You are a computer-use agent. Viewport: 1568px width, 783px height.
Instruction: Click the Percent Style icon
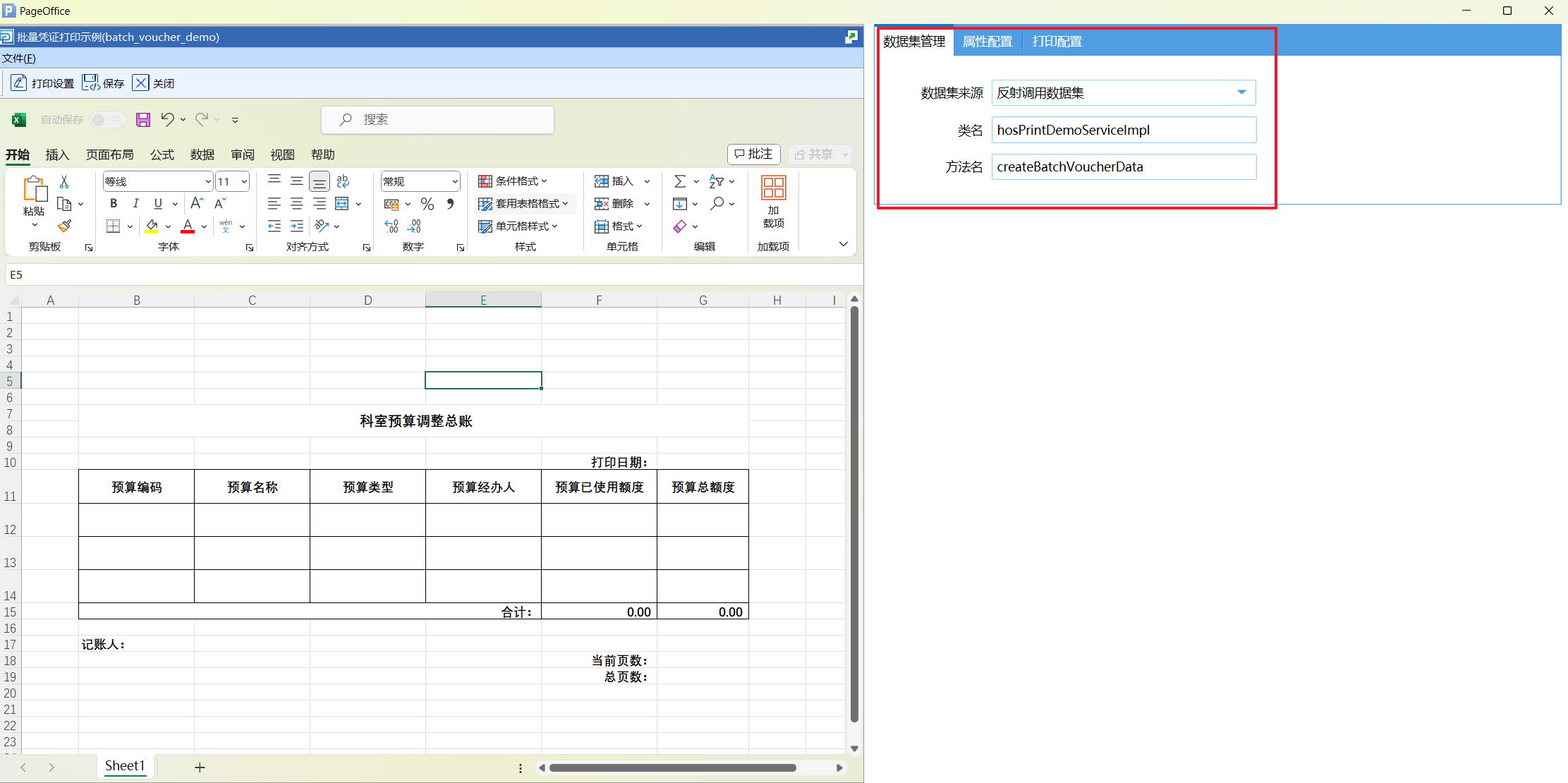click(x=427, y=204)
